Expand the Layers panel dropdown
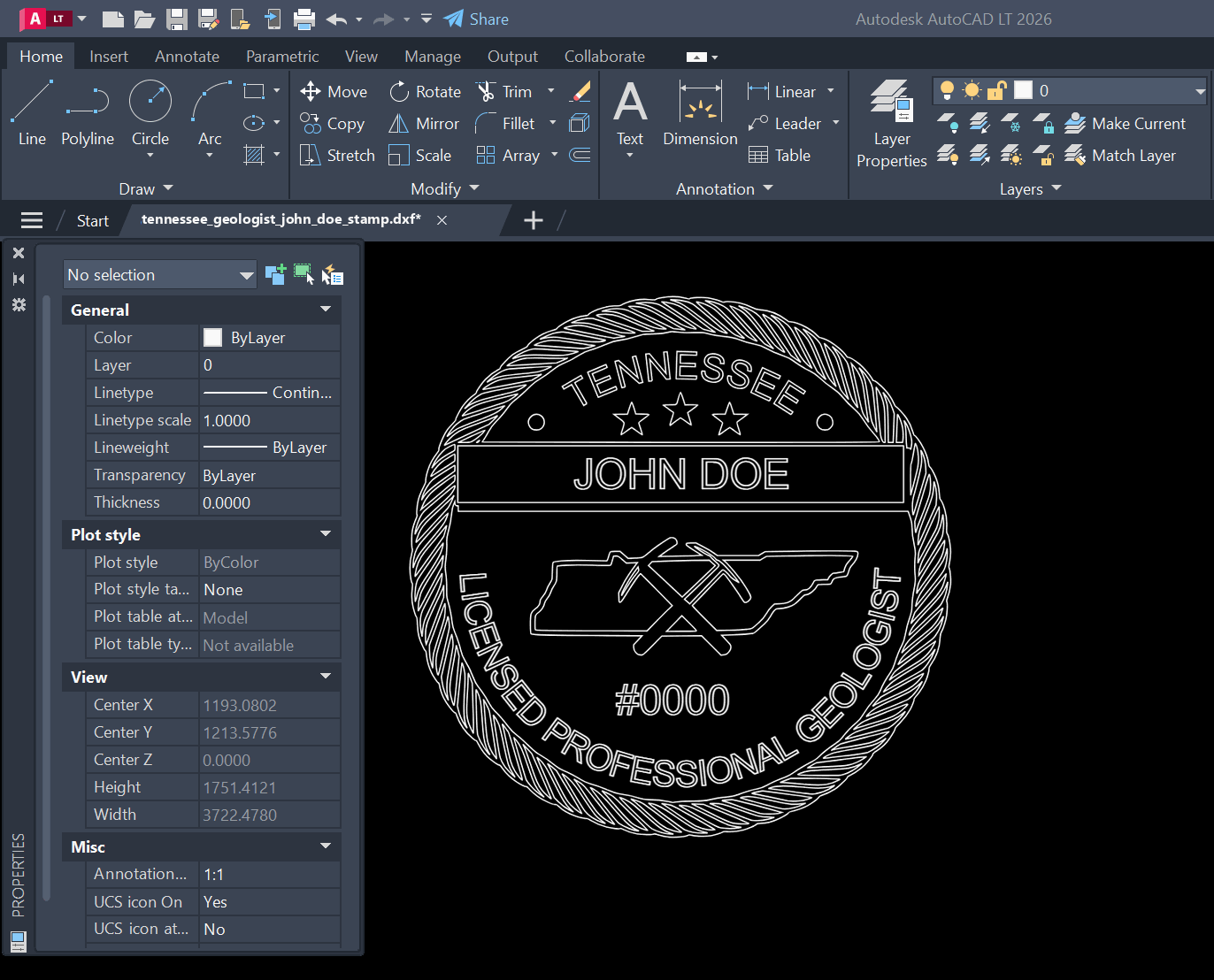 click(x=1030, y=188)
